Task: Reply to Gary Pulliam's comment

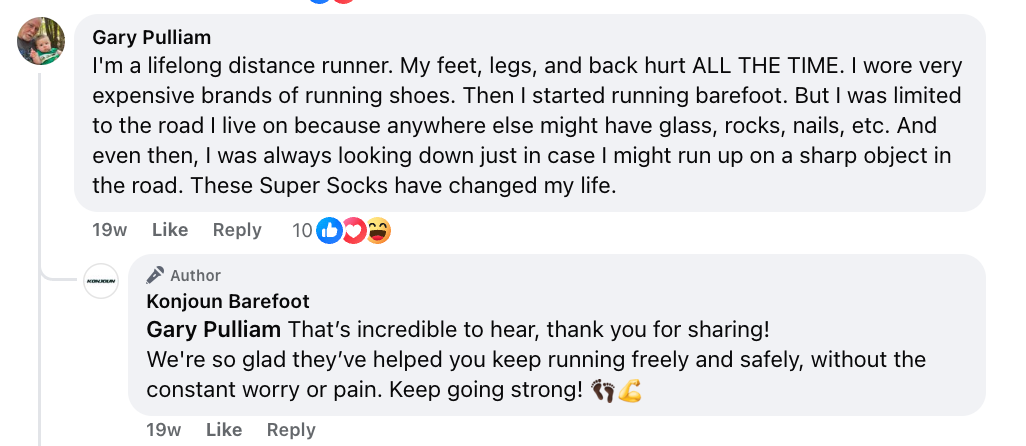Action: [x=237, y=230]
